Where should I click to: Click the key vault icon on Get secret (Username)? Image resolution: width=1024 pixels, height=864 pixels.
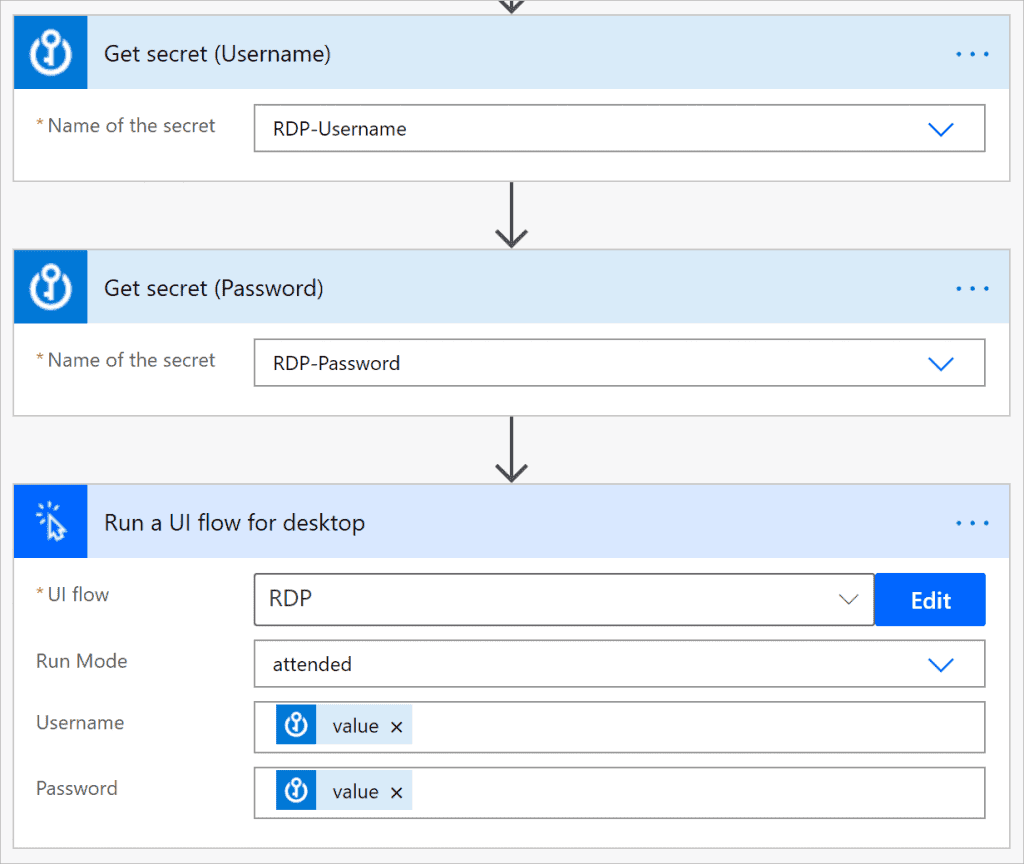(51, 53)
